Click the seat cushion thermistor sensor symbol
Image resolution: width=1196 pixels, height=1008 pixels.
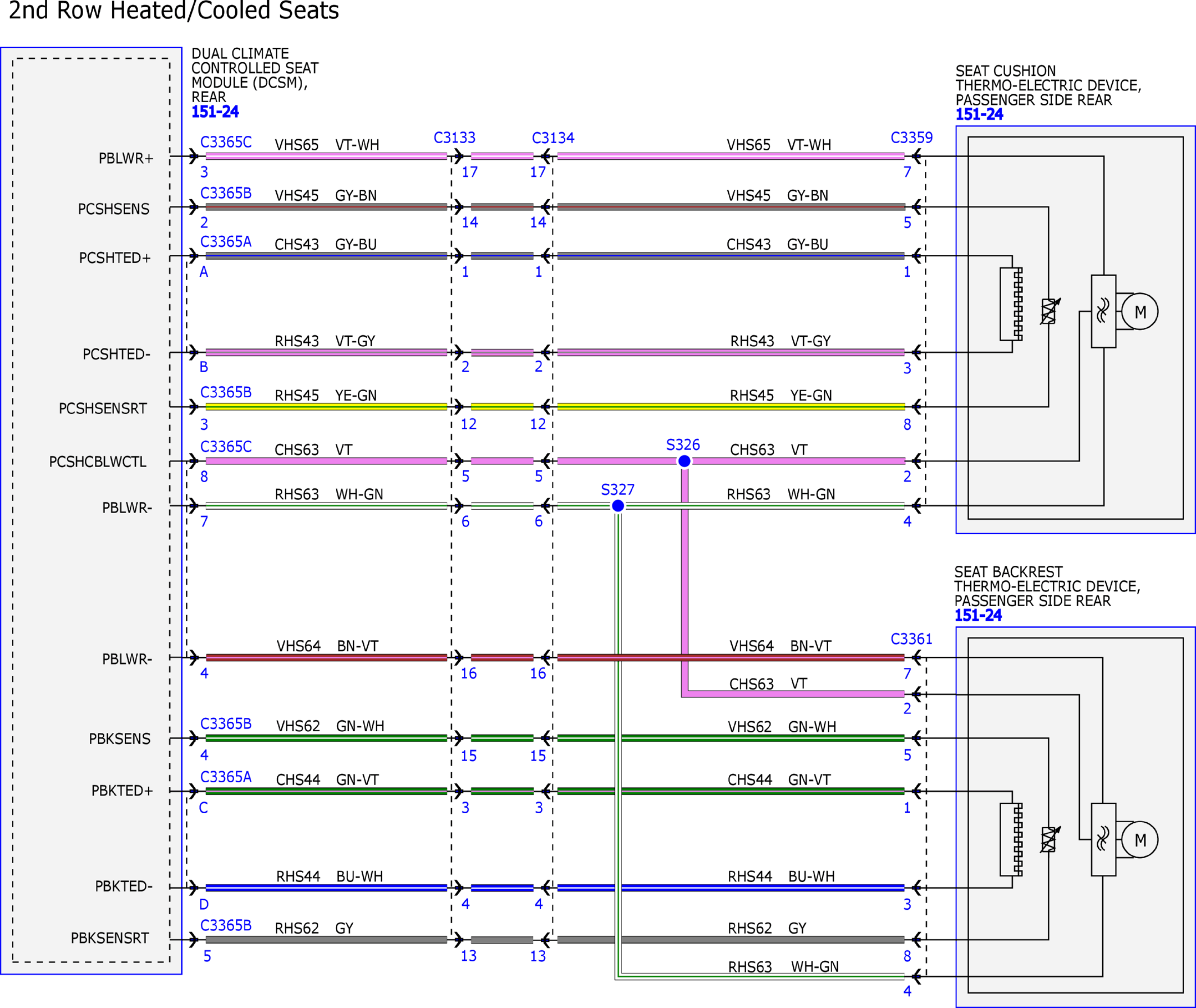click(1049, 311)
